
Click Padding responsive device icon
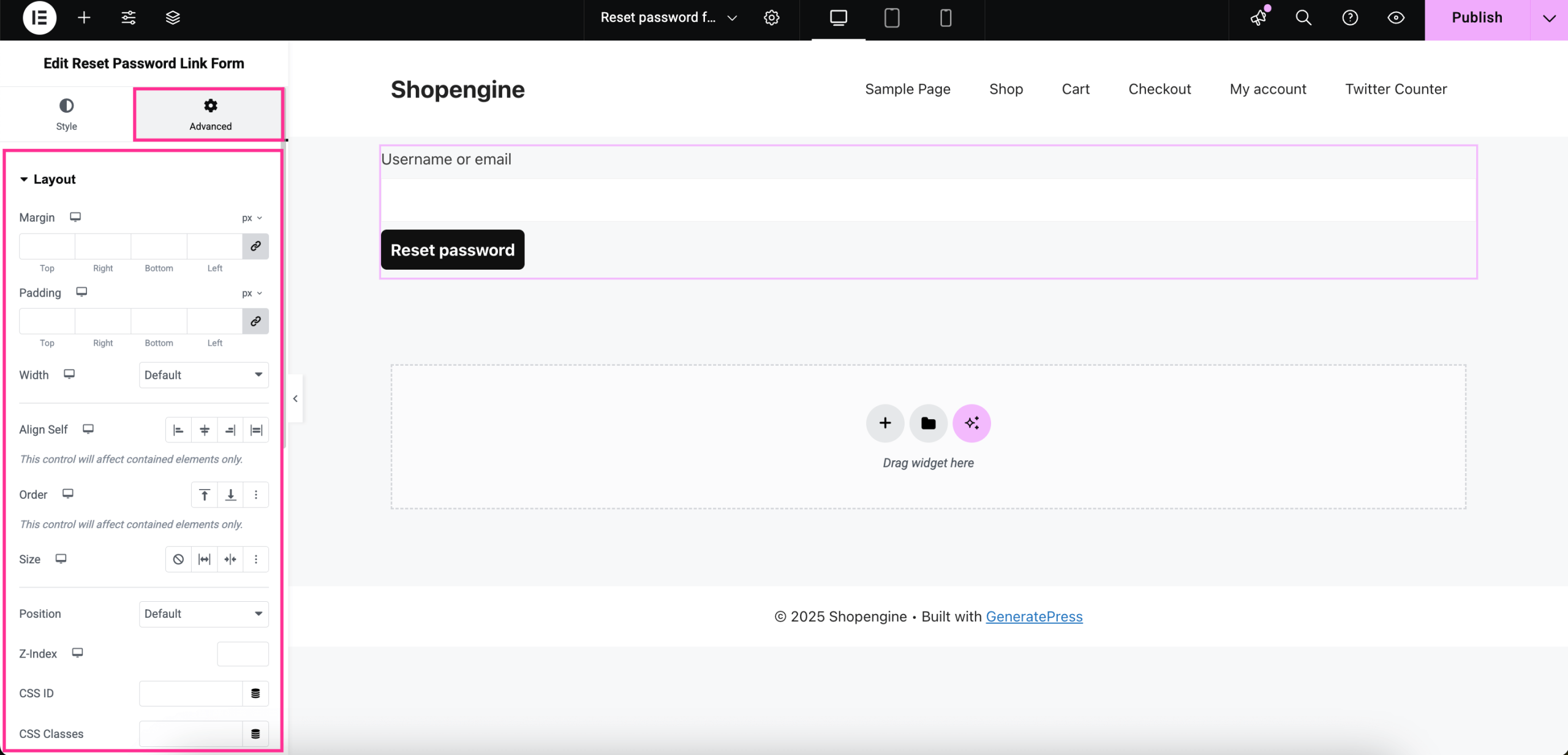(81, 292)
